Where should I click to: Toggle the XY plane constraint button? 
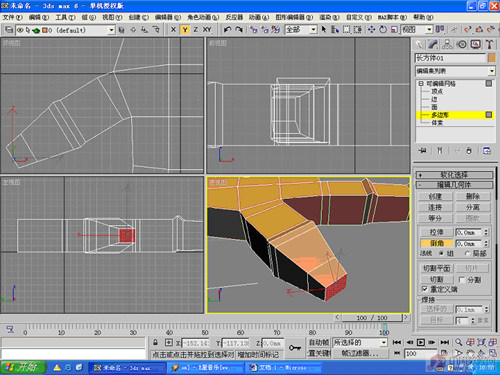click(x=207, y=30)
